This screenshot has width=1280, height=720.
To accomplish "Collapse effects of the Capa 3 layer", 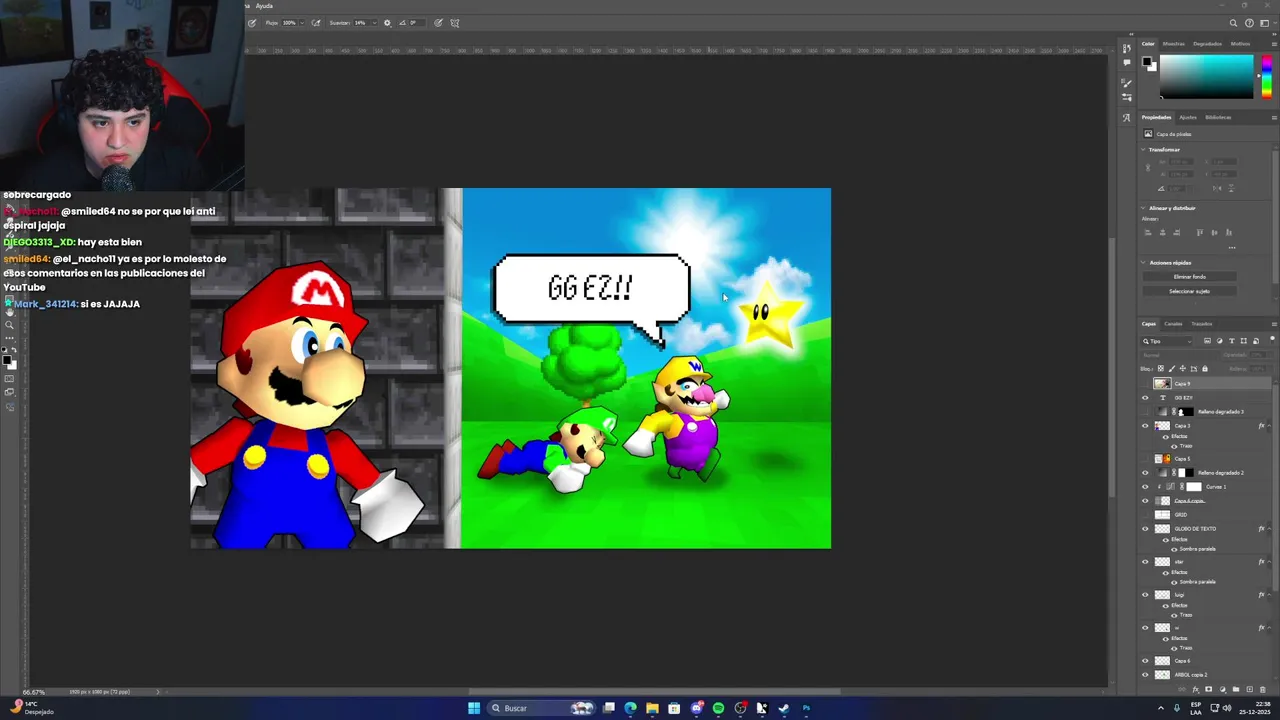I will click(x=1271, y=426).
